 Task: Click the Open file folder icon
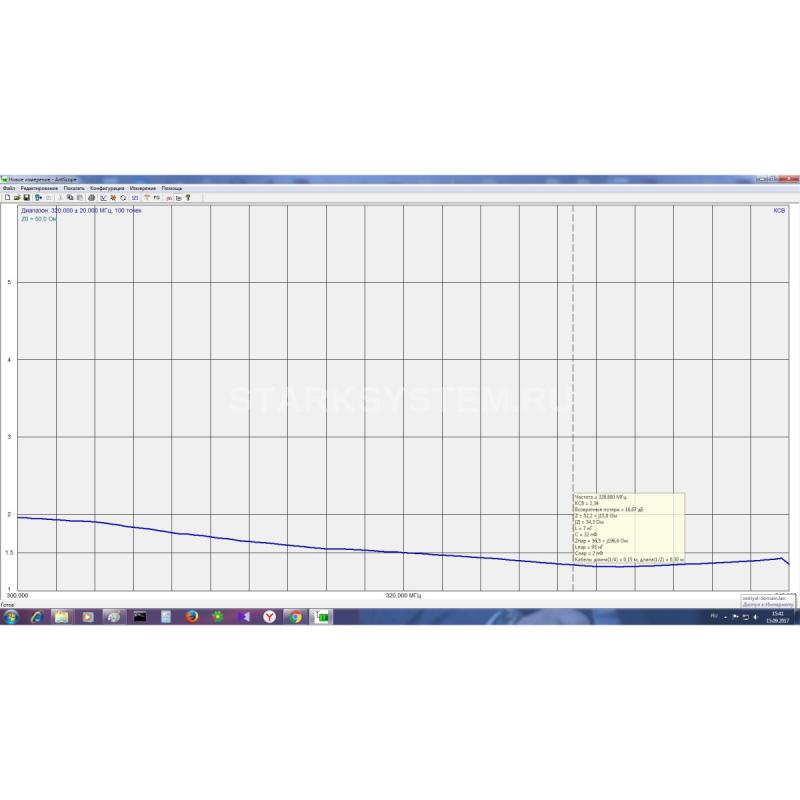[x=17, y=197]
